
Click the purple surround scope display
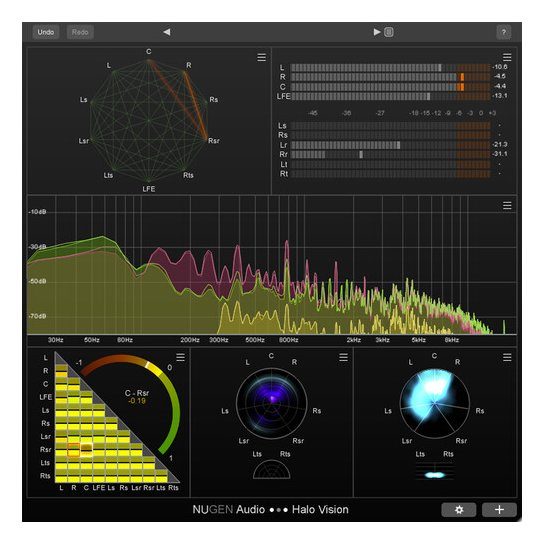[272, 403]
